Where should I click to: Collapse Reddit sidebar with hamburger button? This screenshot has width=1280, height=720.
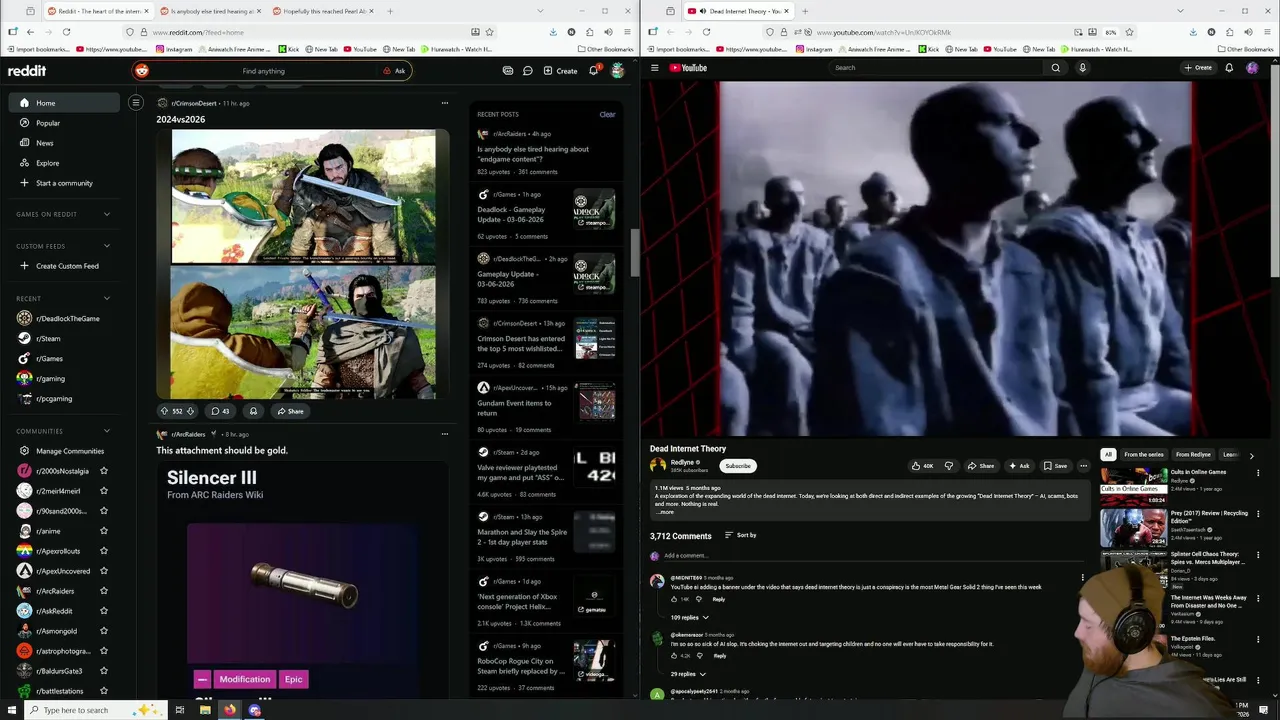(x=136, y=102)
